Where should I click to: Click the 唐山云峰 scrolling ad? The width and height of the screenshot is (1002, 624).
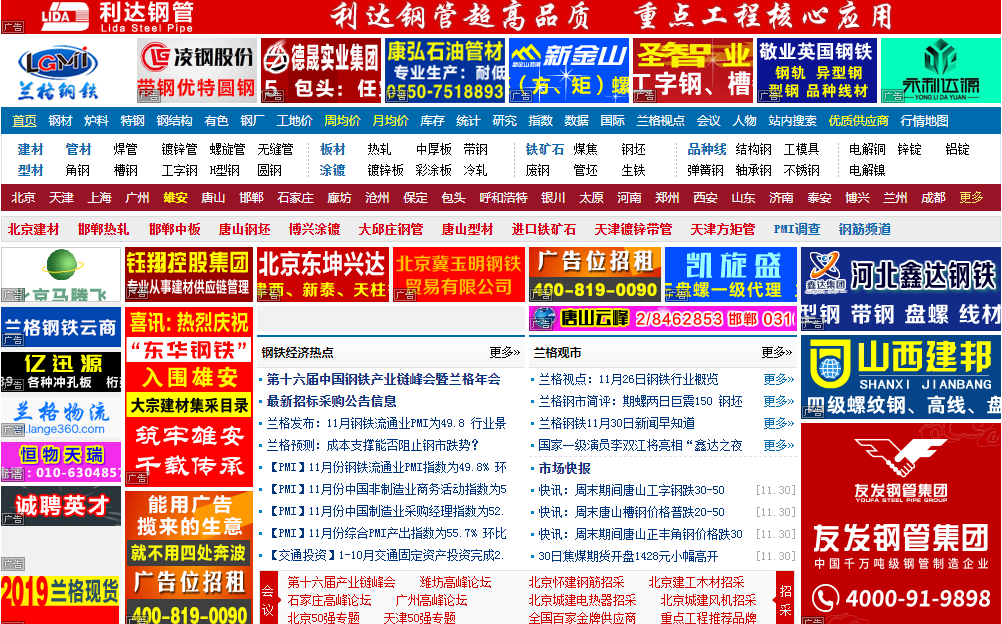[x=662, y=318]
